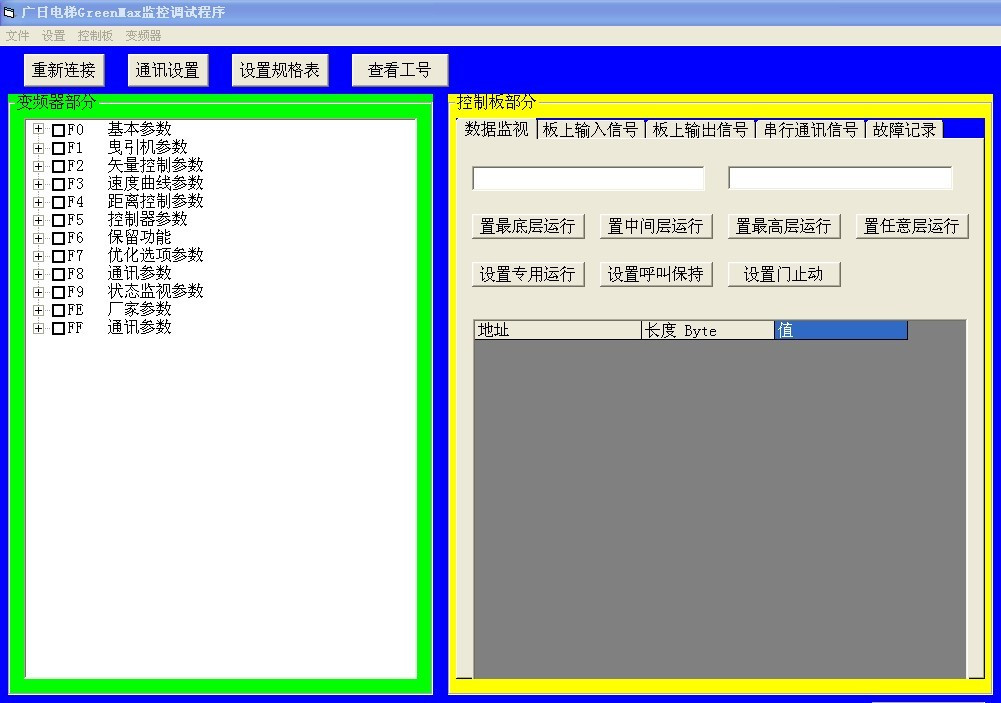The height and width of the screenshot is (703, 1001).
Task: Click the 设置门止动 button
Action: point(784,273)
